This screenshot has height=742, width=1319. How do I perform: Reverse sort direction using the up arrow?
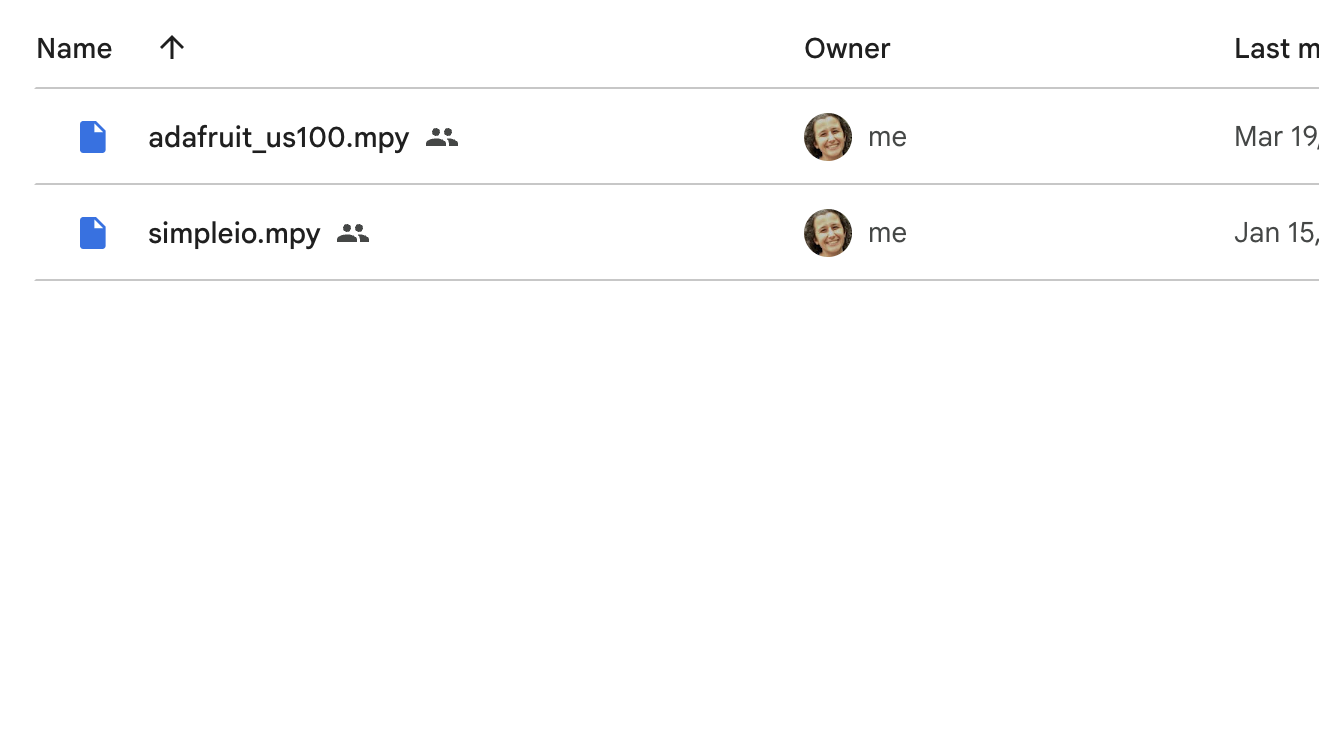172,48
